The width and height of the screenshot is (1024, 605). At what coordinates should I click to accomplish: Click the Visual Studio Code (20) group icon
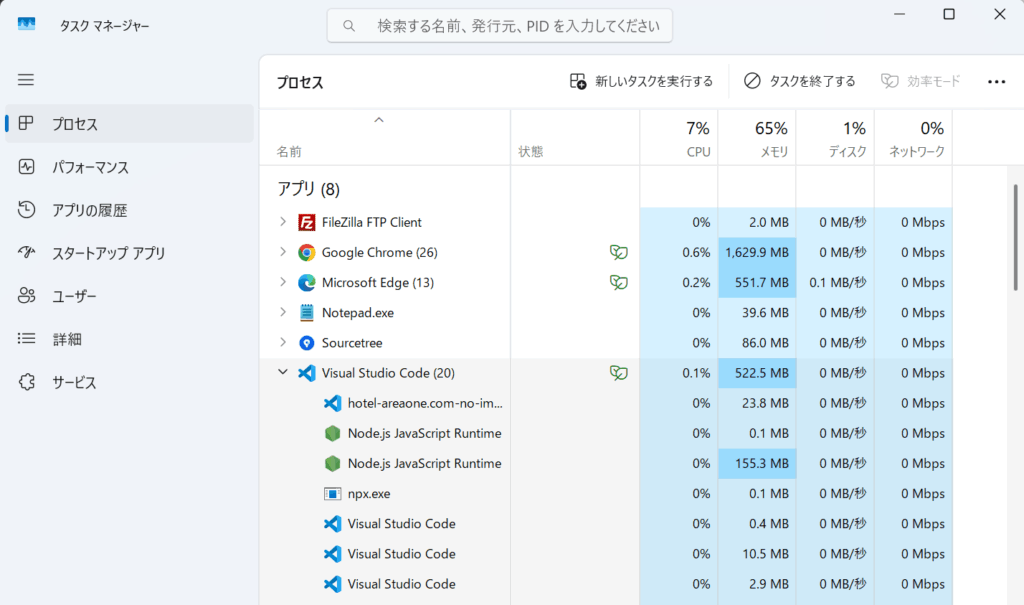[306, 373]
